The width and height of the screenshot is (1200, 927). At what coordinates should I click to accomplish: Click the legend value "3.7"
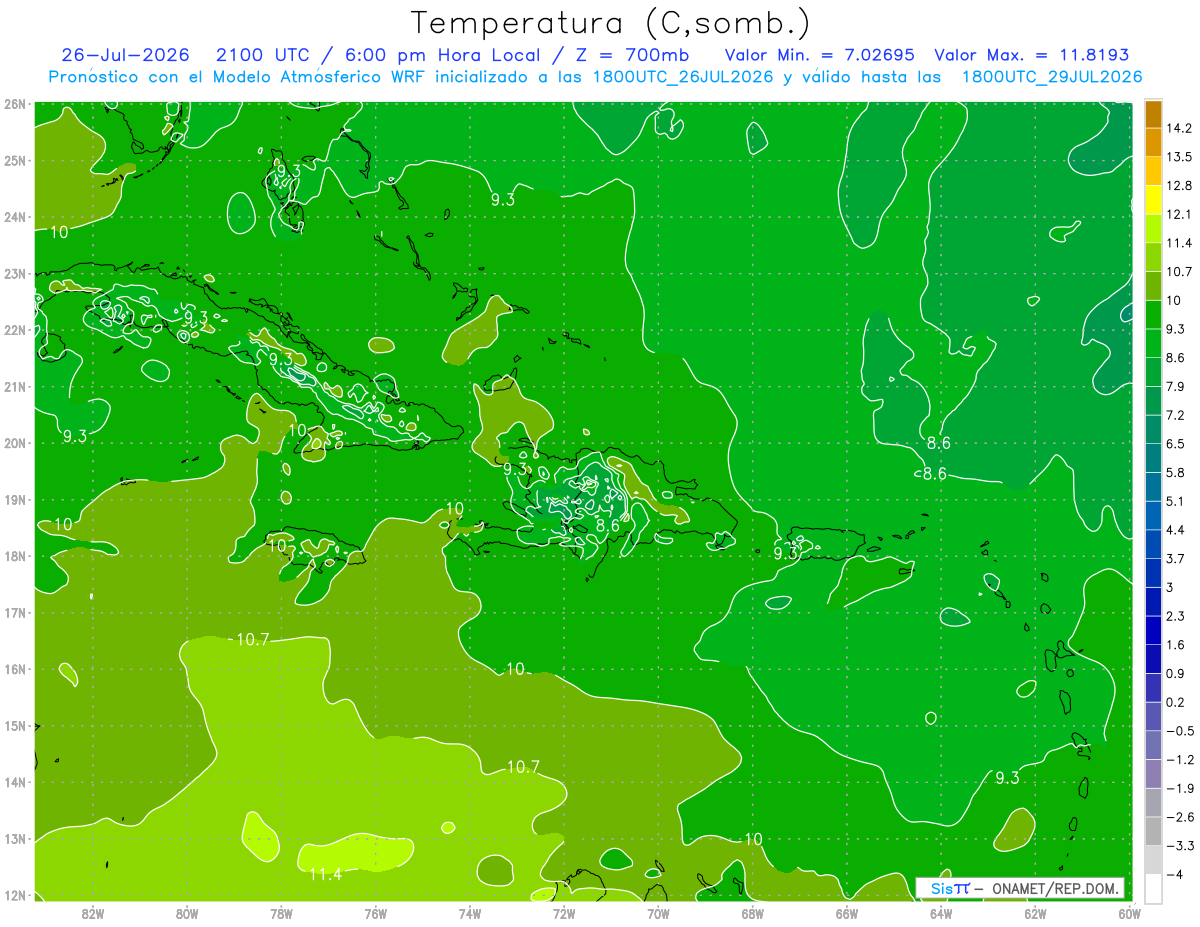coord(1175,558)
